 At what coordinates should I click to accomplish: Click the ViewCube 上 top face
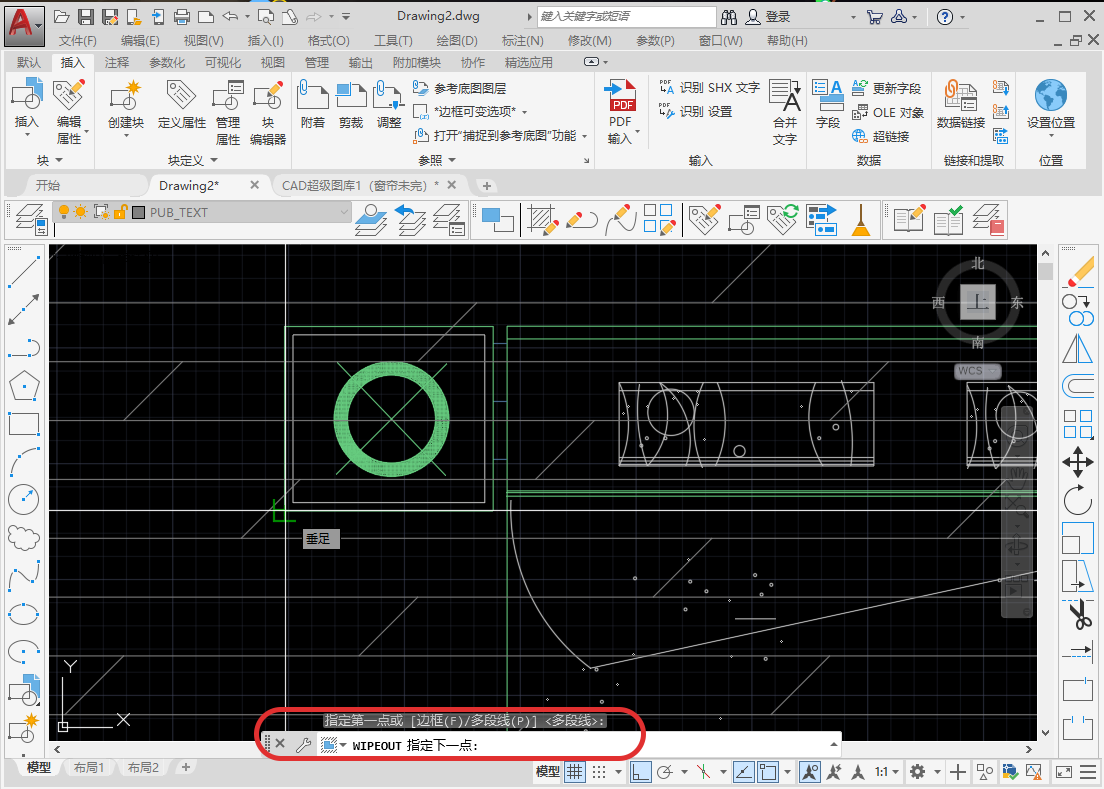977,303
